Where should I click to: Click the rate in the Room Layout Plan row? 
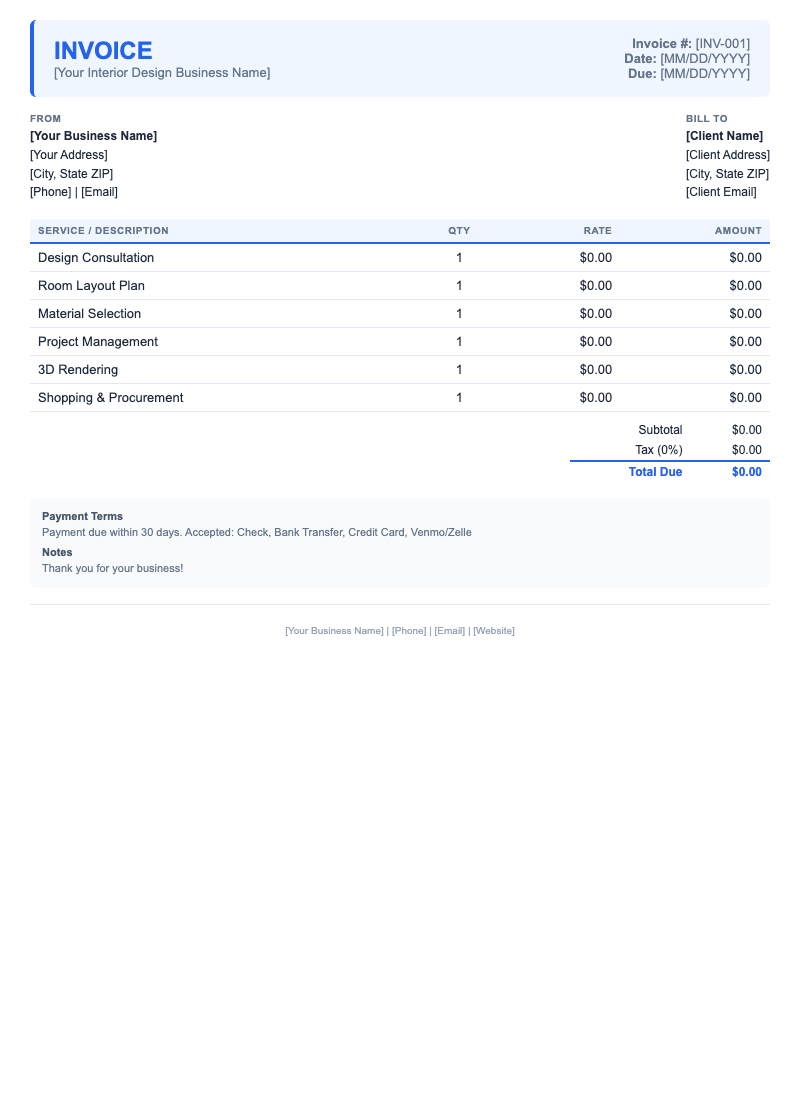(x=596, y=286)
